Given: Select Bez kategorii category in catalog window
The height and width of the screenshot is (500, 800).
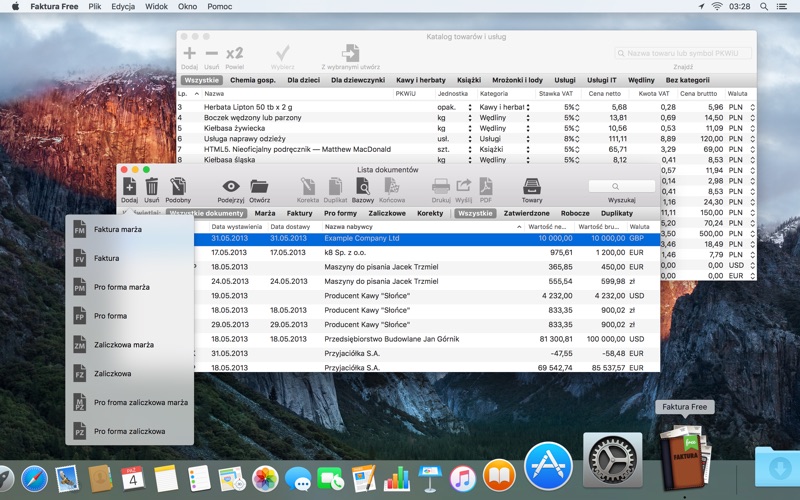Looking at the screenshot, I should pos(687,80).
